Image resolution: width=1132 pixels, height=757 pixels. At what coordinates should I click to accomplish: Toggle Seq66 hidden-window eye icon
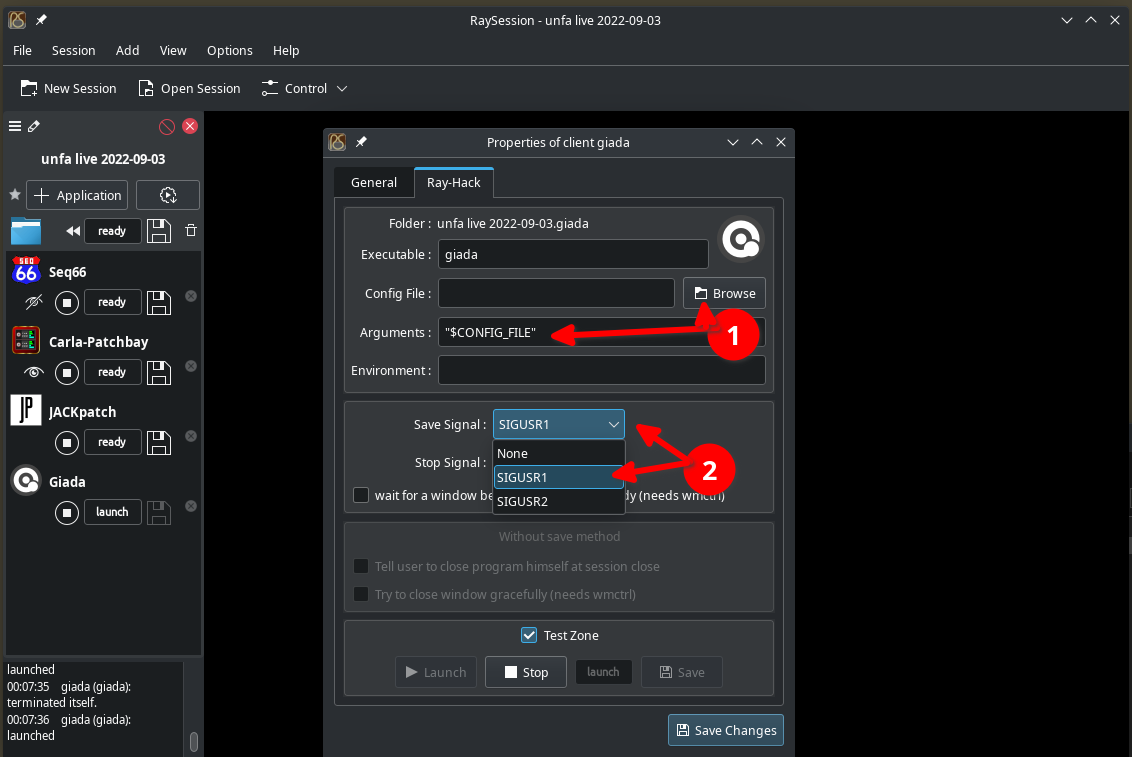tap(33, 302)
